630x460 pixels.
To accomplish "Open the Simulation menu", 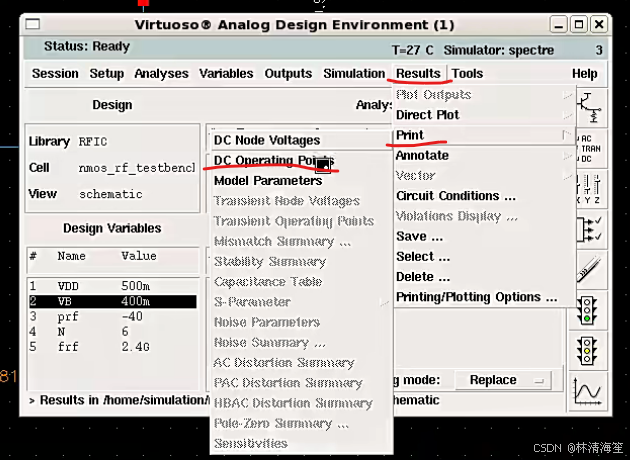I will click(354, 74).
